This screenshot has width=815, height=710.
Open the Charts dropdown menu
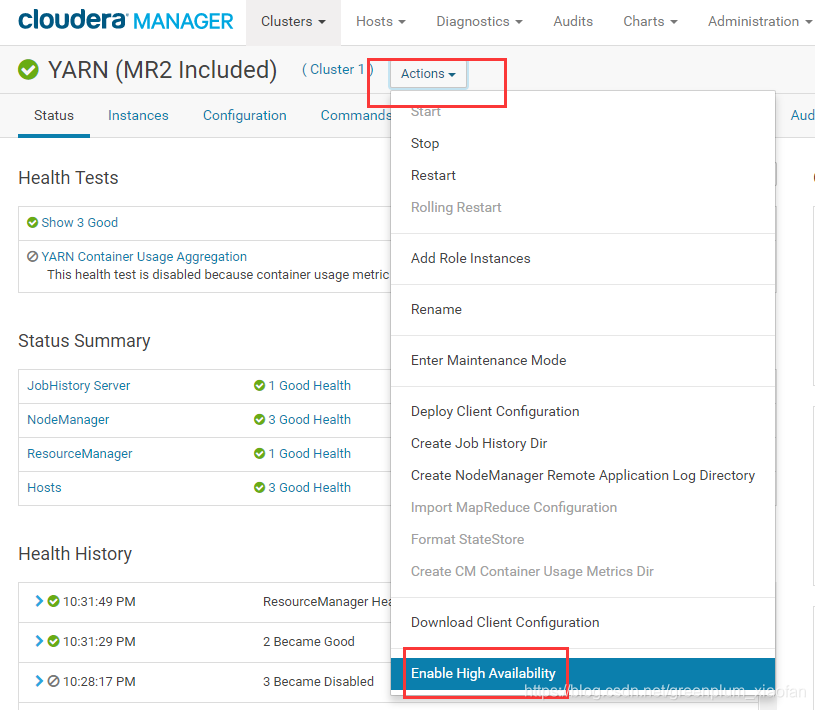tap(650, 21)
